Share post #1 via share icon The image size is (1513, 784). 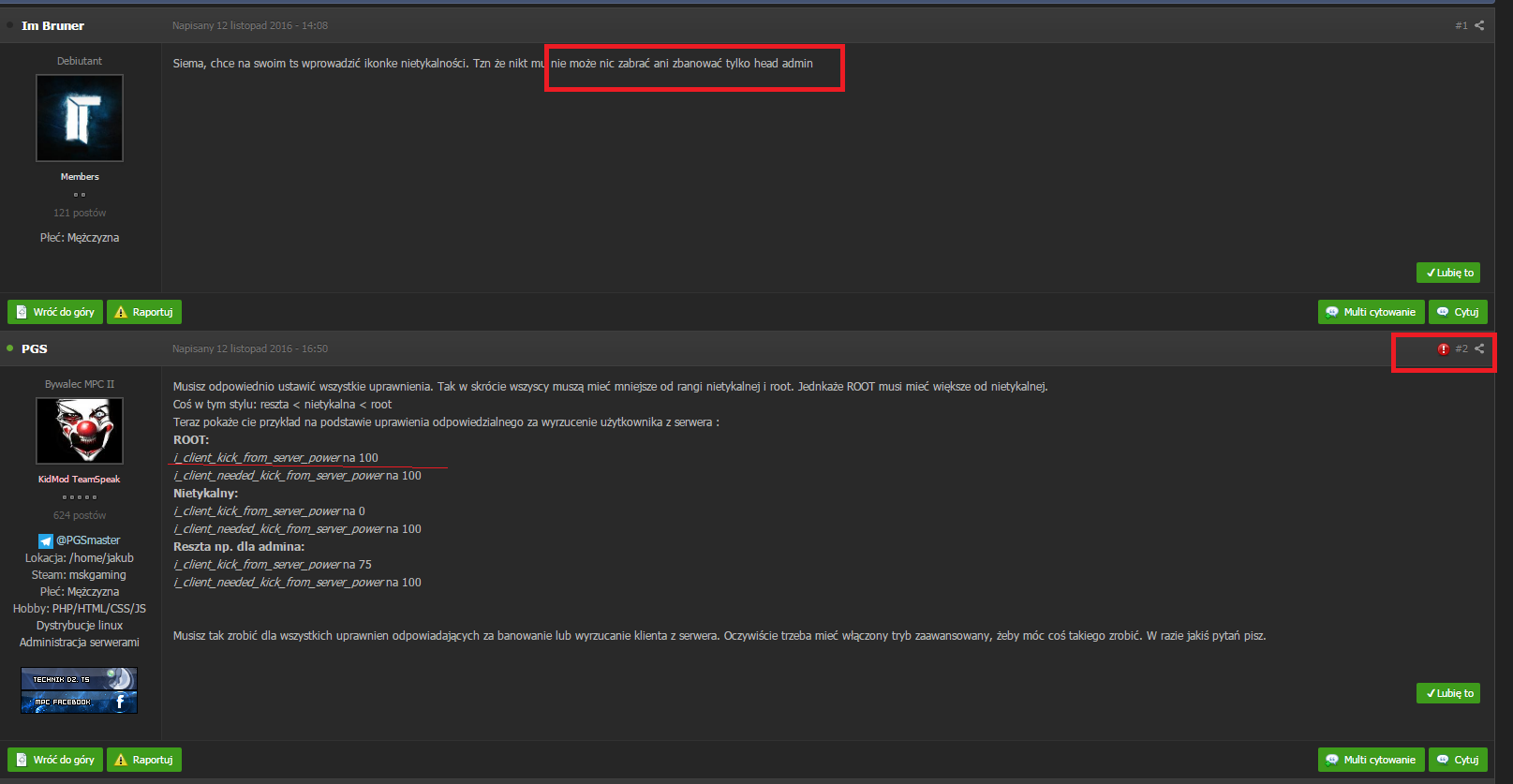(1479, 25)
